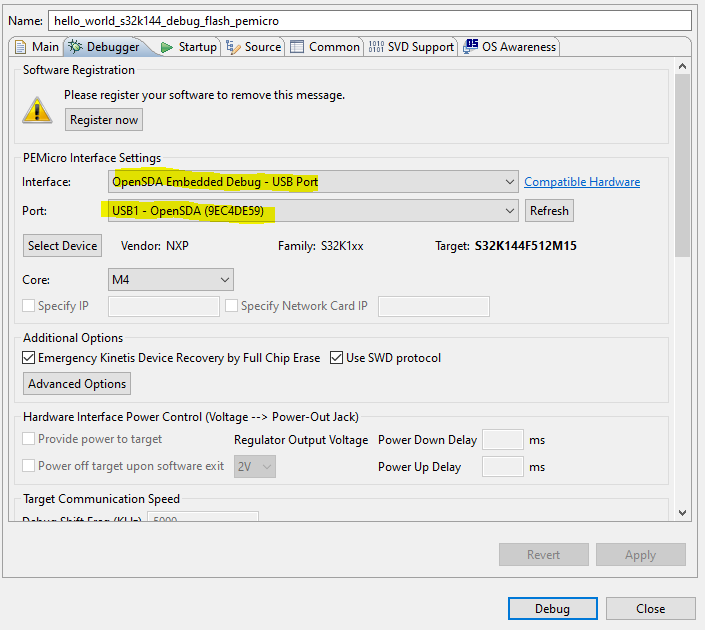705x630 pixels.
Task: Toggle Provide power to target checkbox
Action: tap(28, 439)
